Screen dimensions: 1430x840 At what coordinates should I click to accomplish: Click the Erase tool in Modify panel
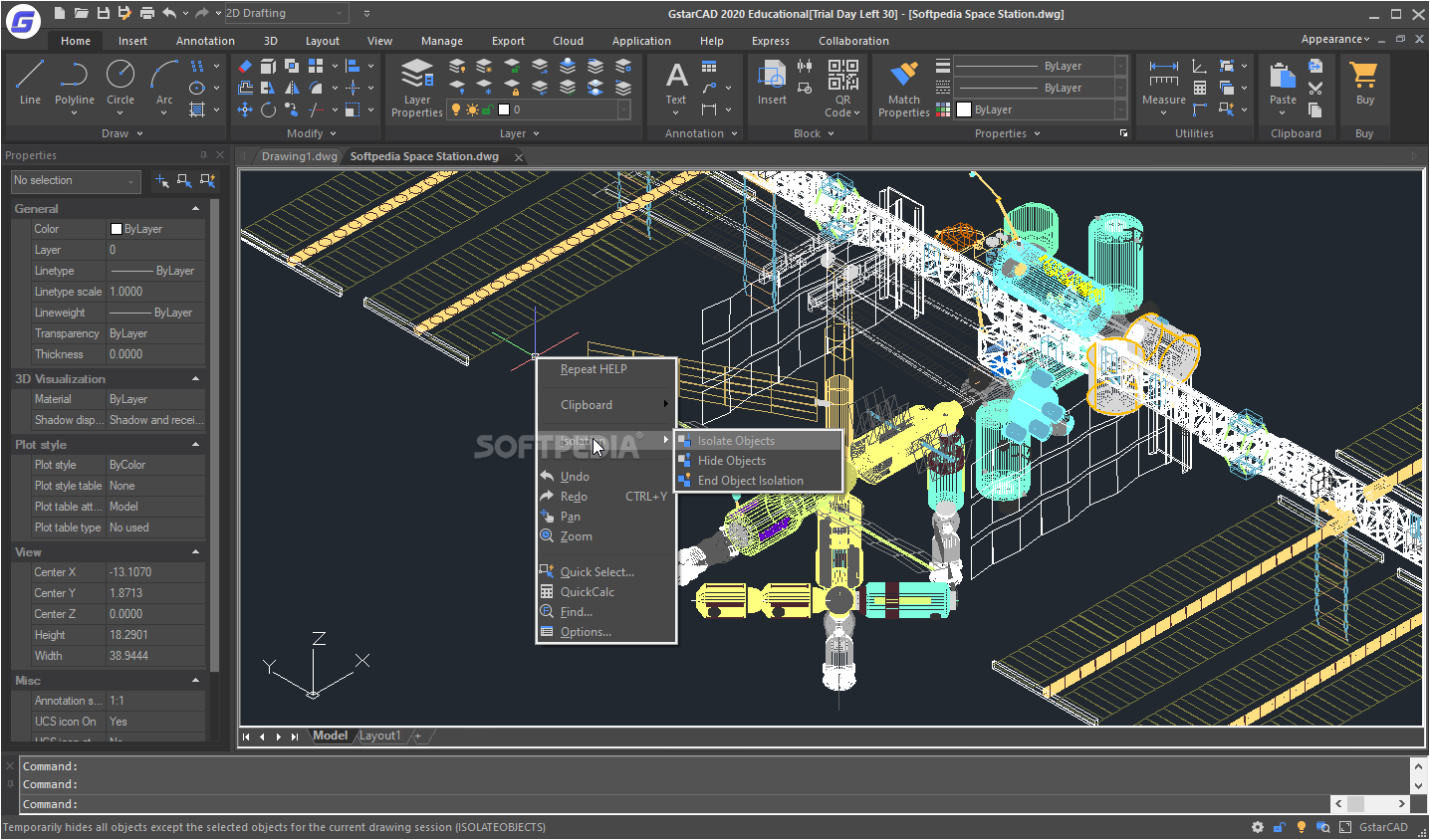point(245,66)
